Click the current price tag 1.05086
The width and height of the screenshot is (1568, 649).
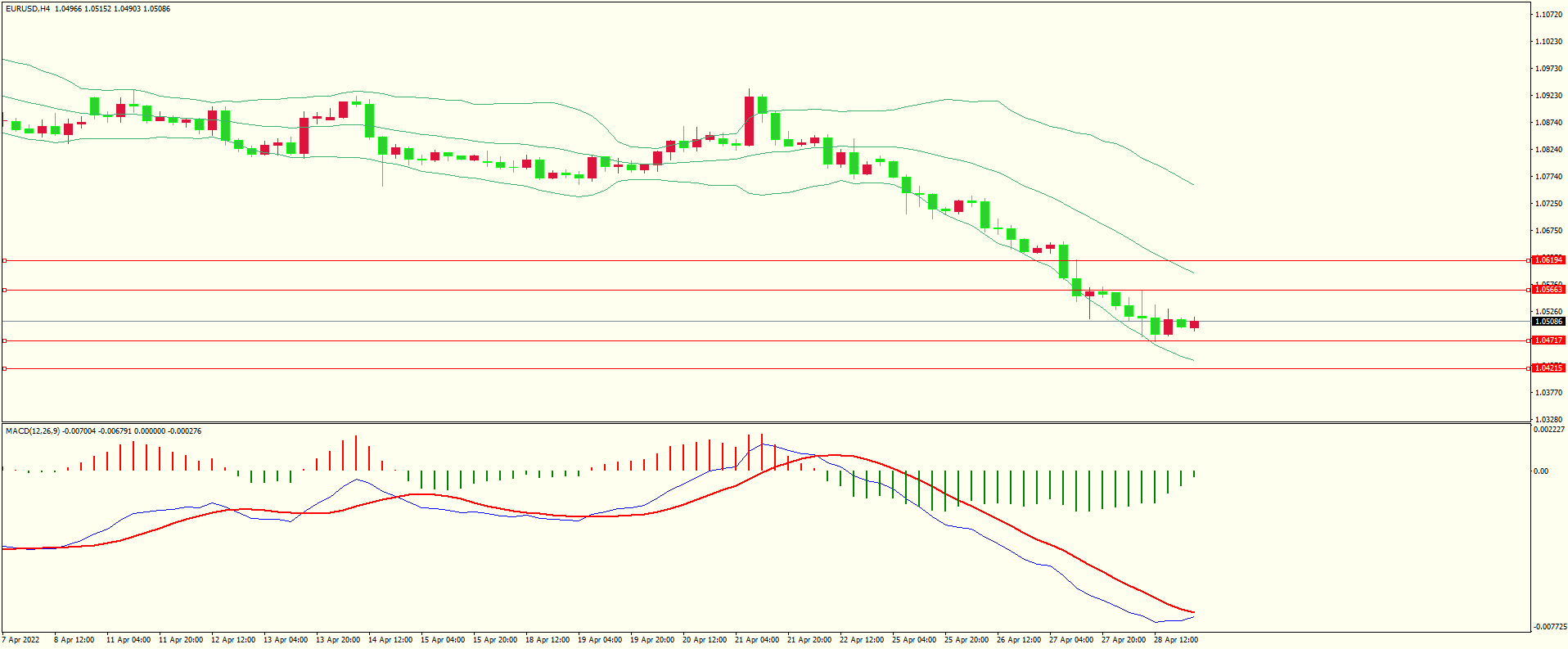[x=1548, y=322]
